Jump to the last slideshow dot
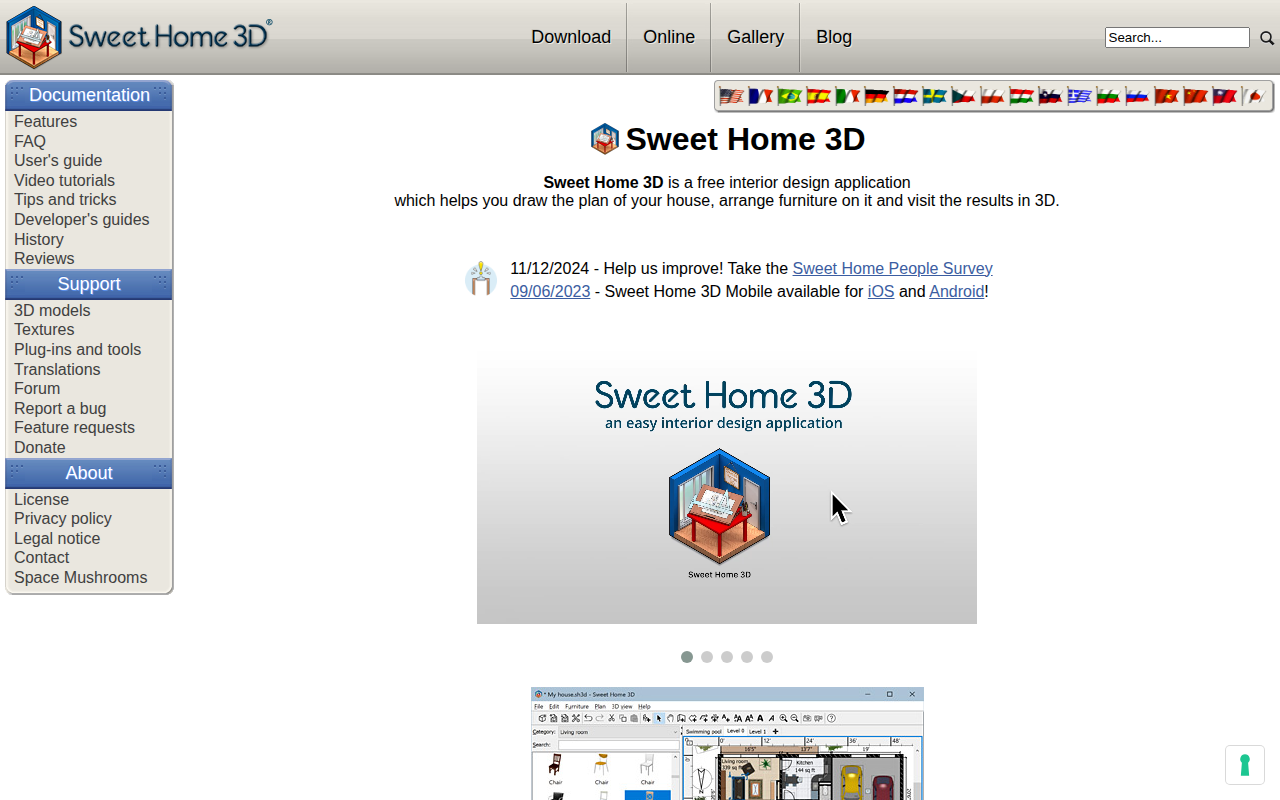Screen dimensions: 1280x800 [767, 657]
